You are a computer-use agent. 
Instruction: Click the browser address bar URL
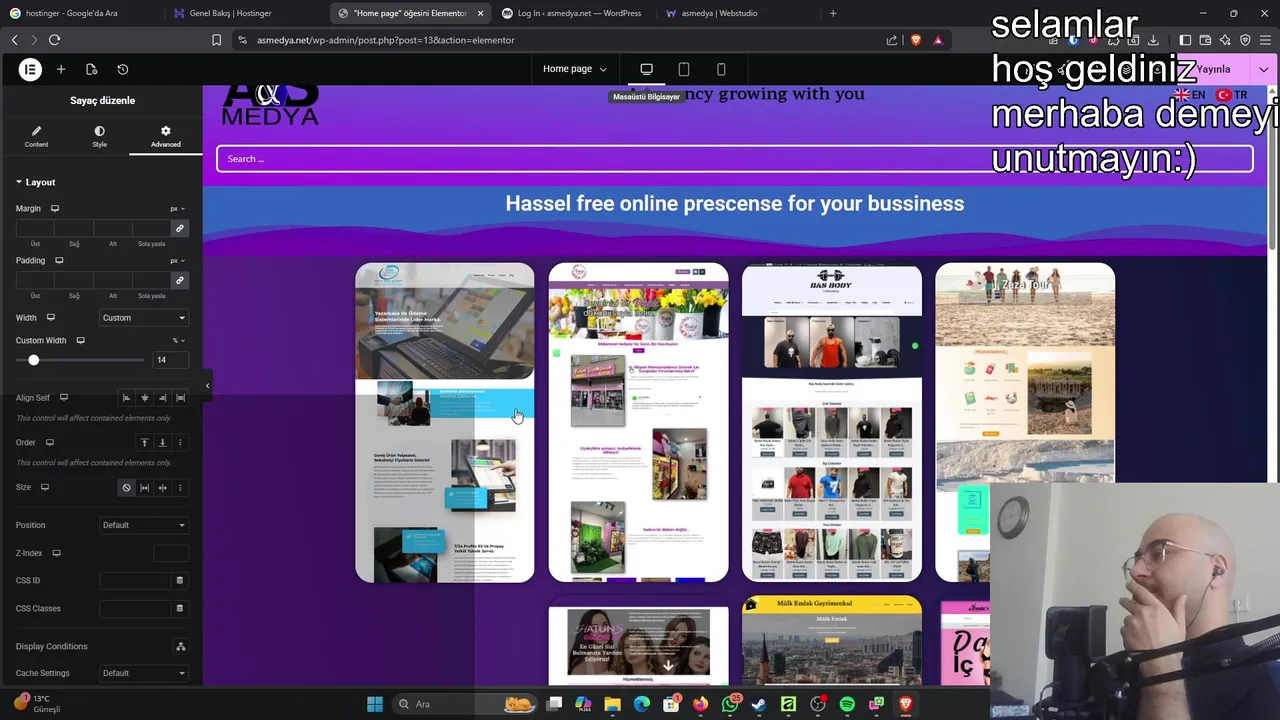(x=385, y=40)
